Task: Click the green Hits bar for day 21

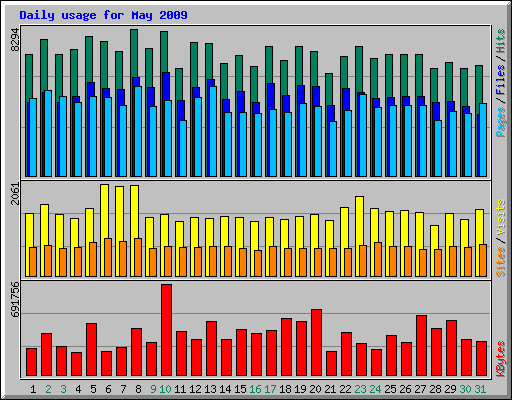Action: click(329, 89)
